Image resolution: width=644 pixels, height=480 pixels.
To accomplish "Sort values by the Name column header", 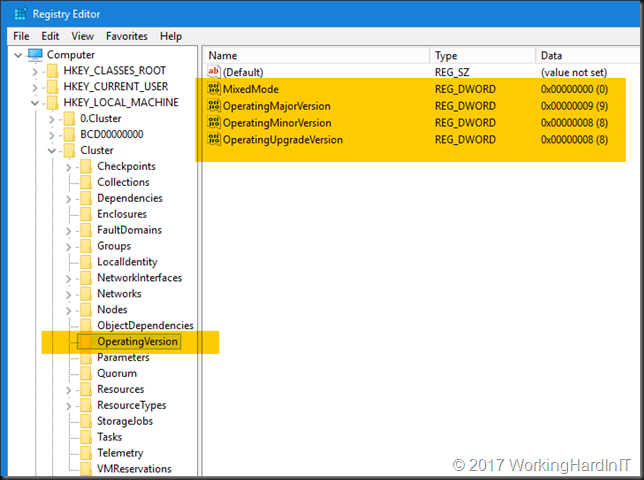I will click(x=316, y=55).
